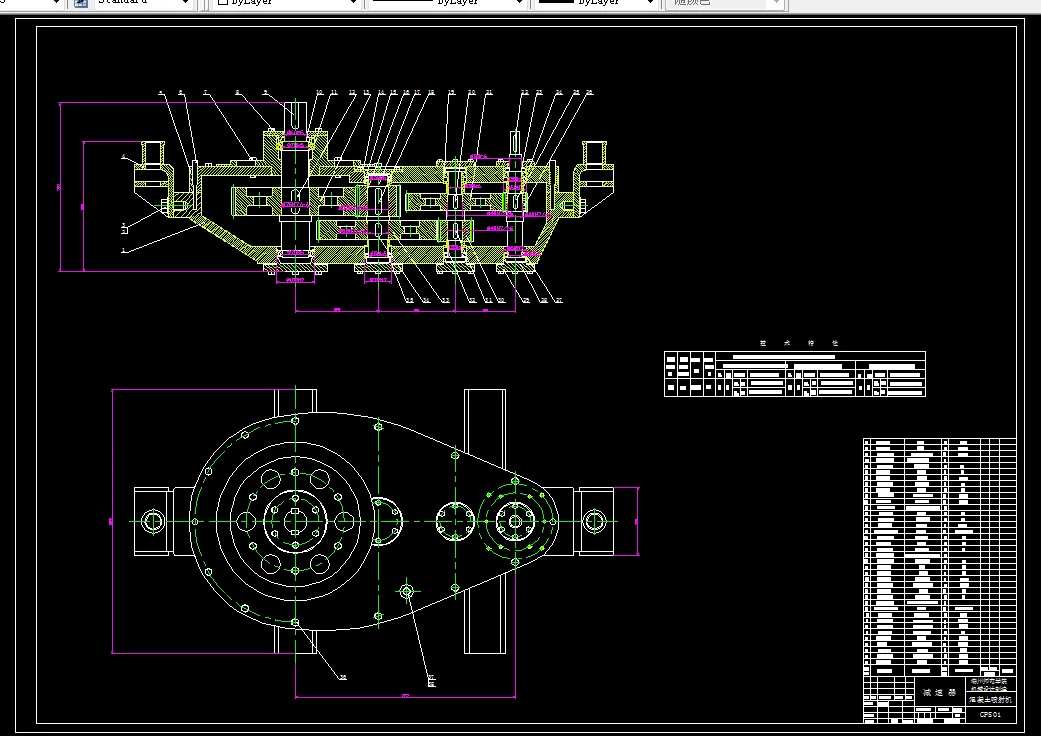Click the large gear circle in plan view
Screen dimensions: 1041x736
click(x=295, y=521)
